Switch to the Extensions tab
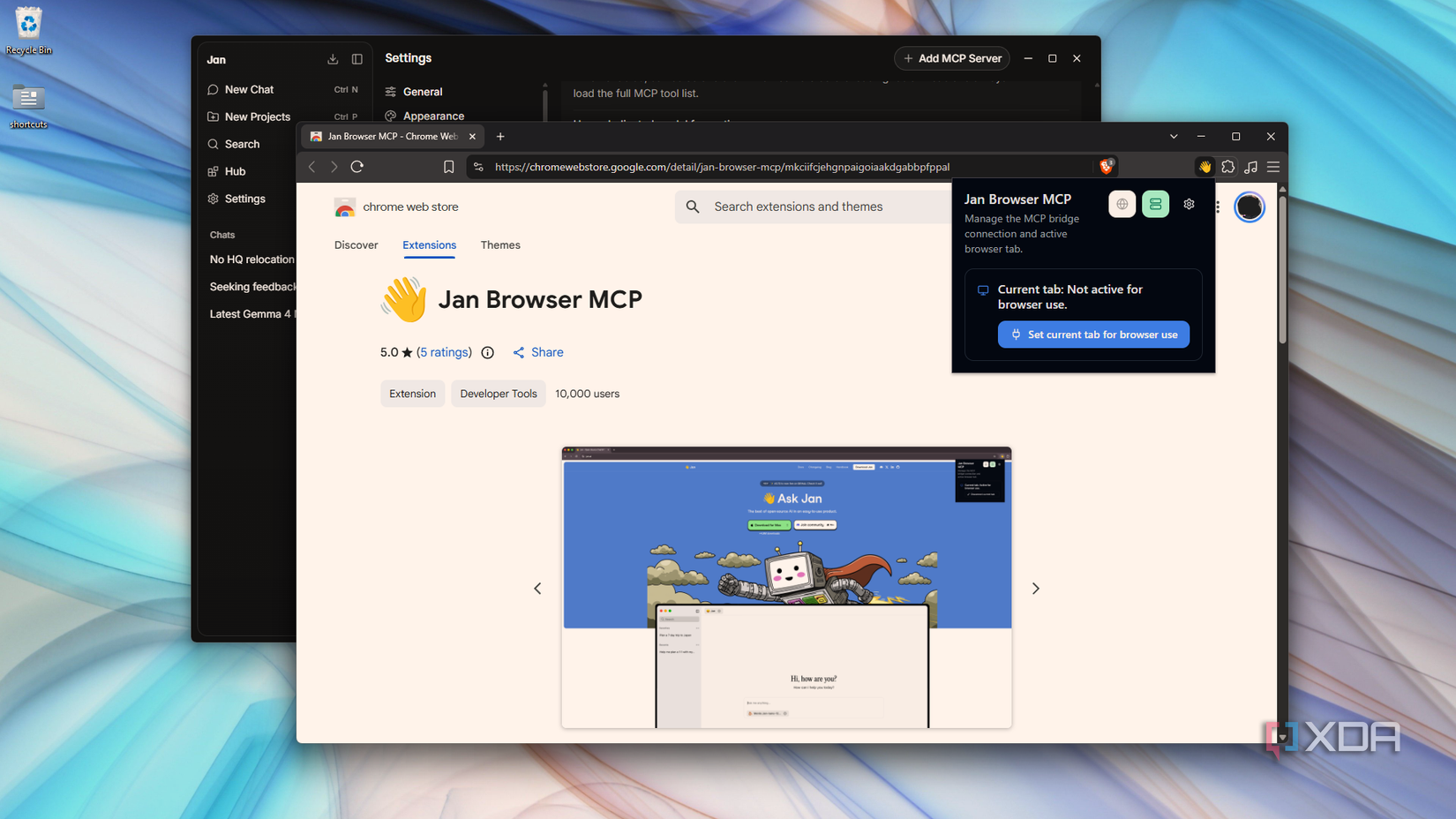 click(x=429, y=245)
